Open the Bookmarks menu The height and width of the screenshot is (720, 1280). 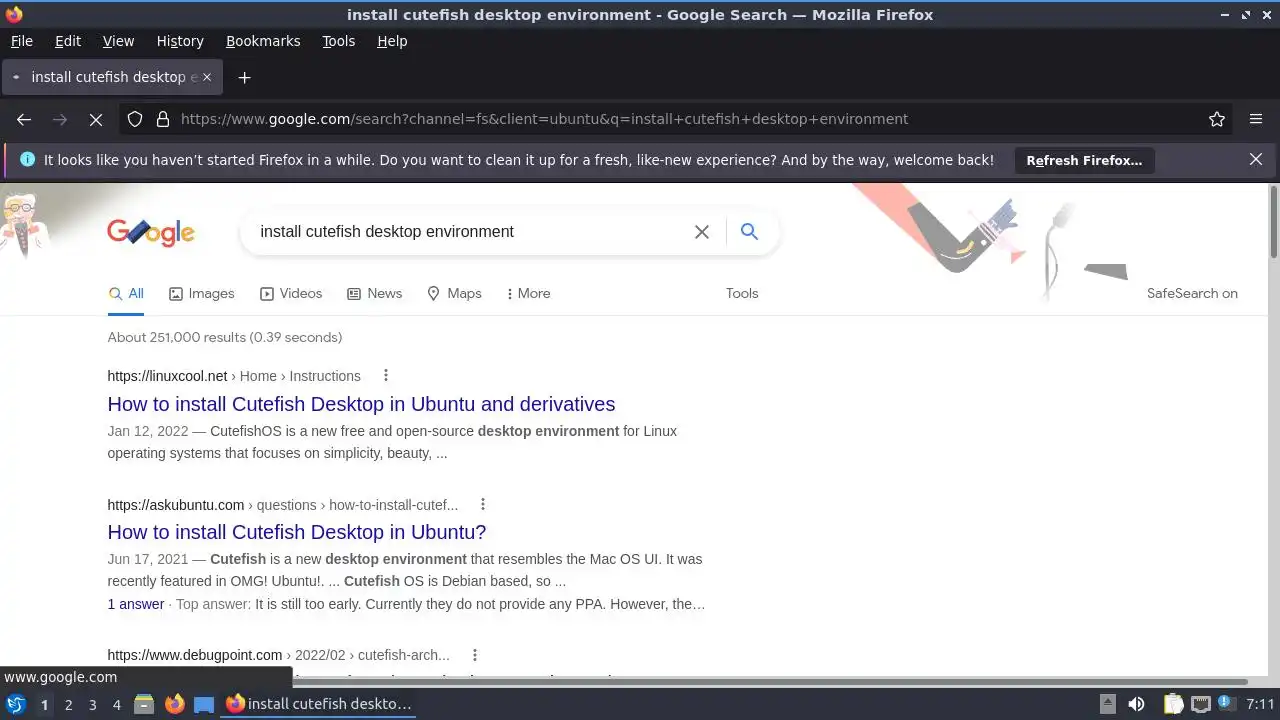[x=263, y=41]
